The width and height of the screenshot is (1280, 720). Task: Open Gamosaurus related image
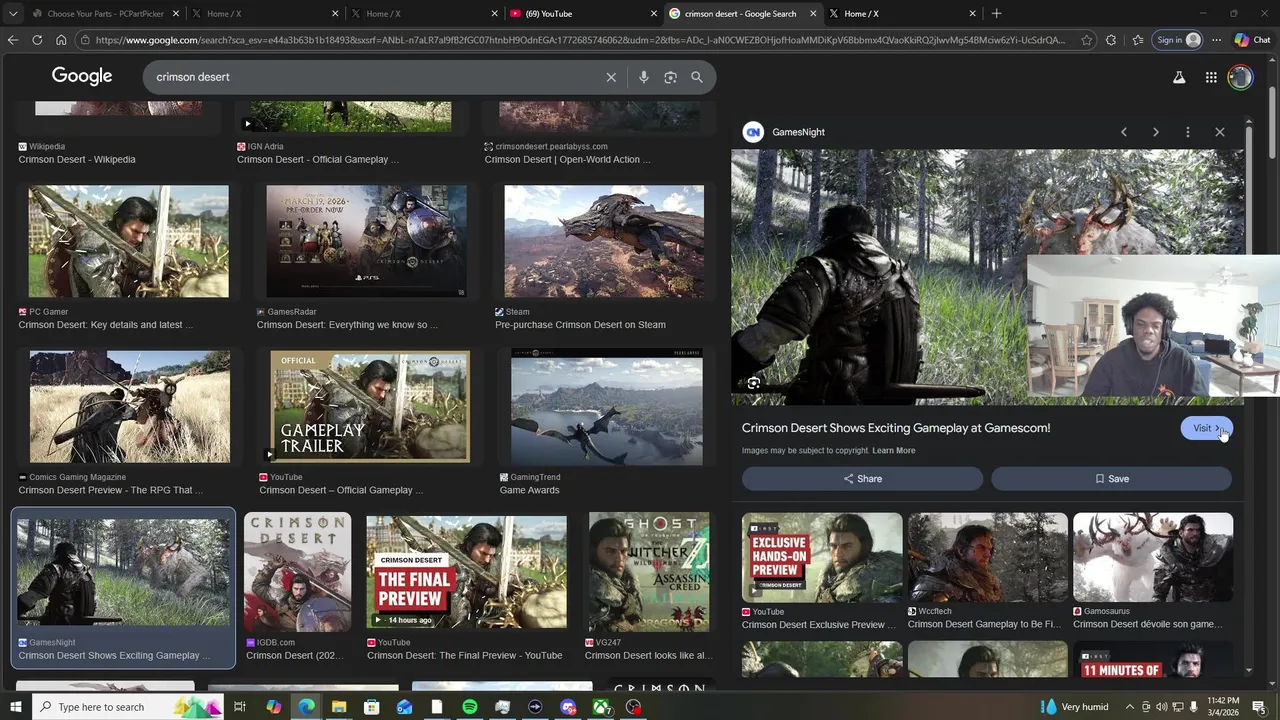pos(1153,557)
